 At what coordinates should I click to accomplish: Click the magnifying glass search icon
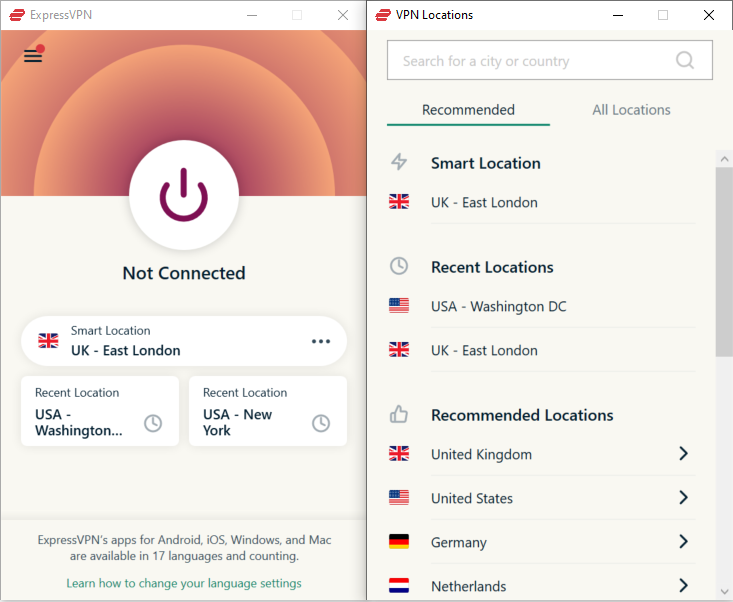[685, 60]
